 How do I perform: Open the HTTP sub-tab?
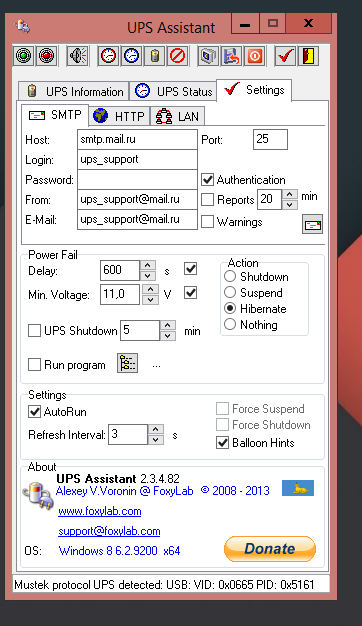(119, 116)
